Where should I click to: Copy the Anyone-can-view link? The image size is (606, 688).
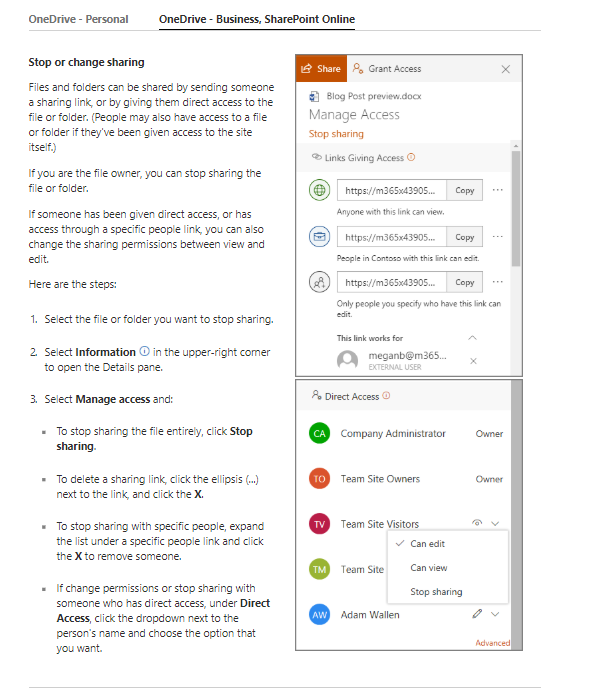click(465, 190)
